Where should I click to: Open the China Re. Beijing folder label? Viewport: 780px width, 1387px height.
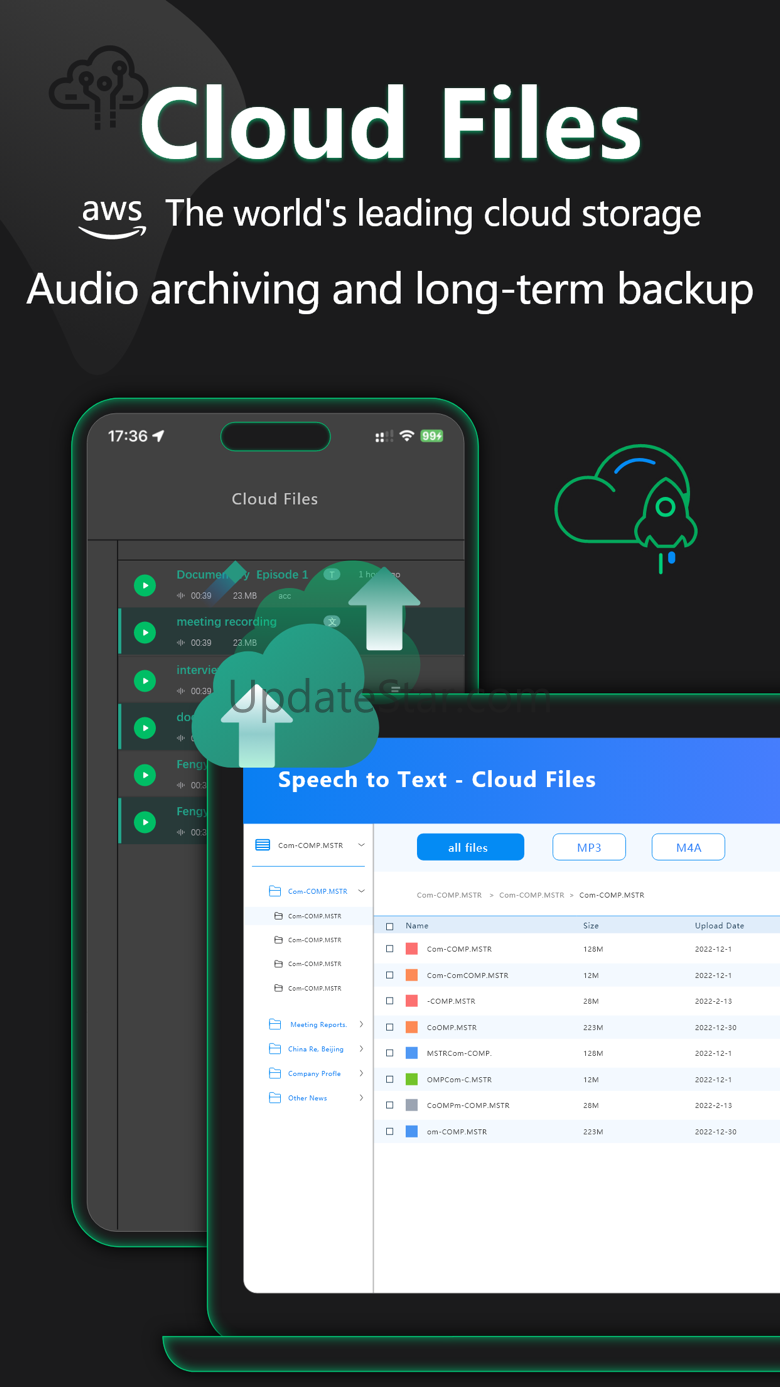coord(316,1049)
